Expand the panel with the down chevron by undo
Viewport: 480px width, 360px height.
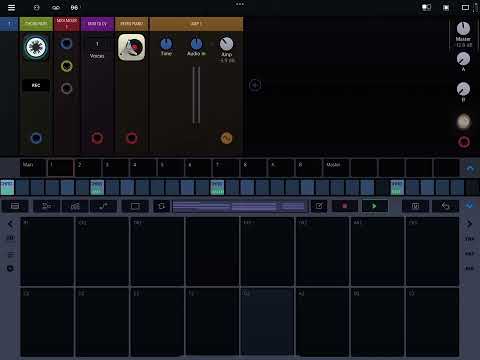[470, 206]
